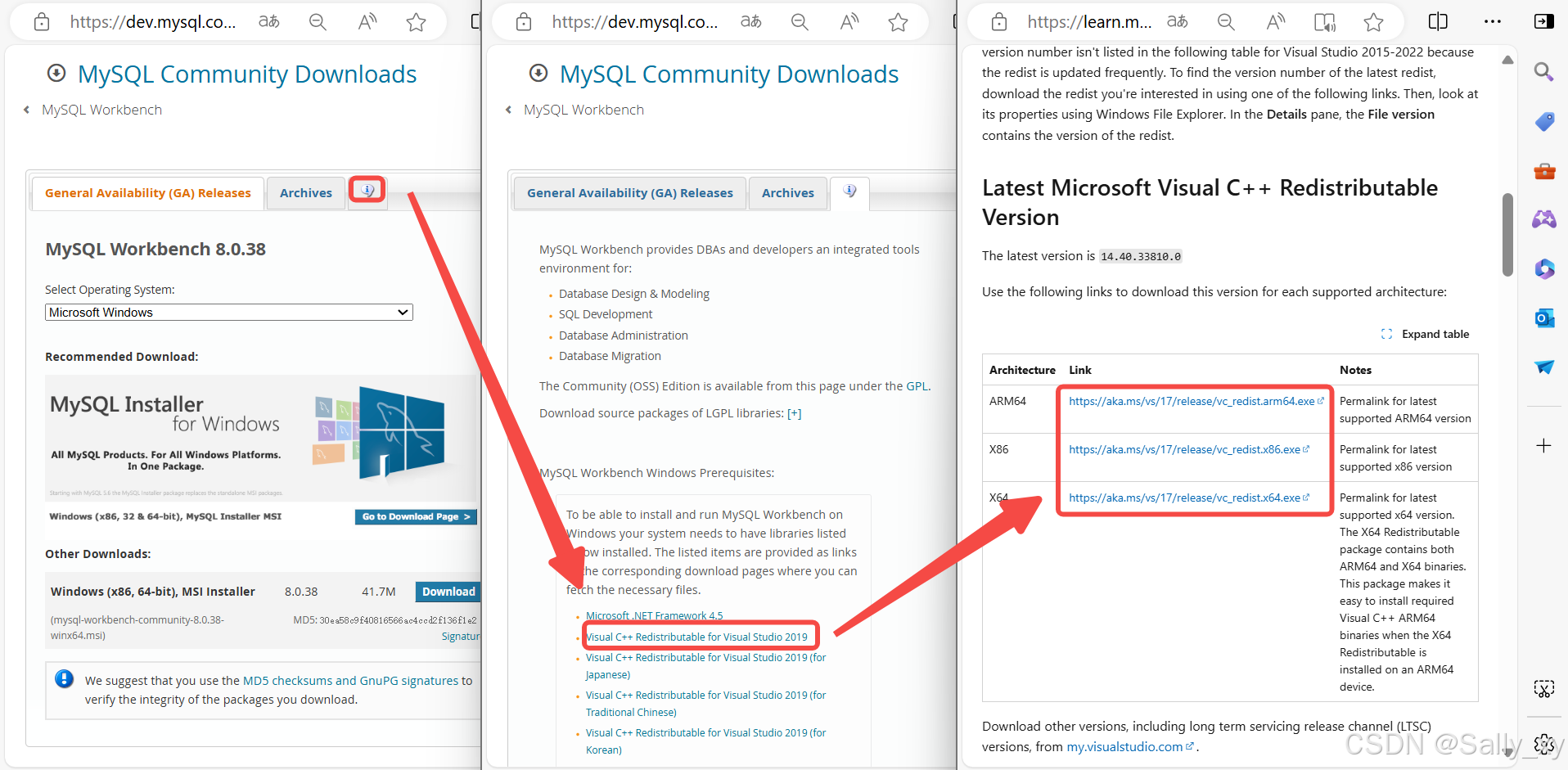Open Edge settings and more menu
Image resolution: width=1568 pixels, height=770 pixels.
point(1493,21)
